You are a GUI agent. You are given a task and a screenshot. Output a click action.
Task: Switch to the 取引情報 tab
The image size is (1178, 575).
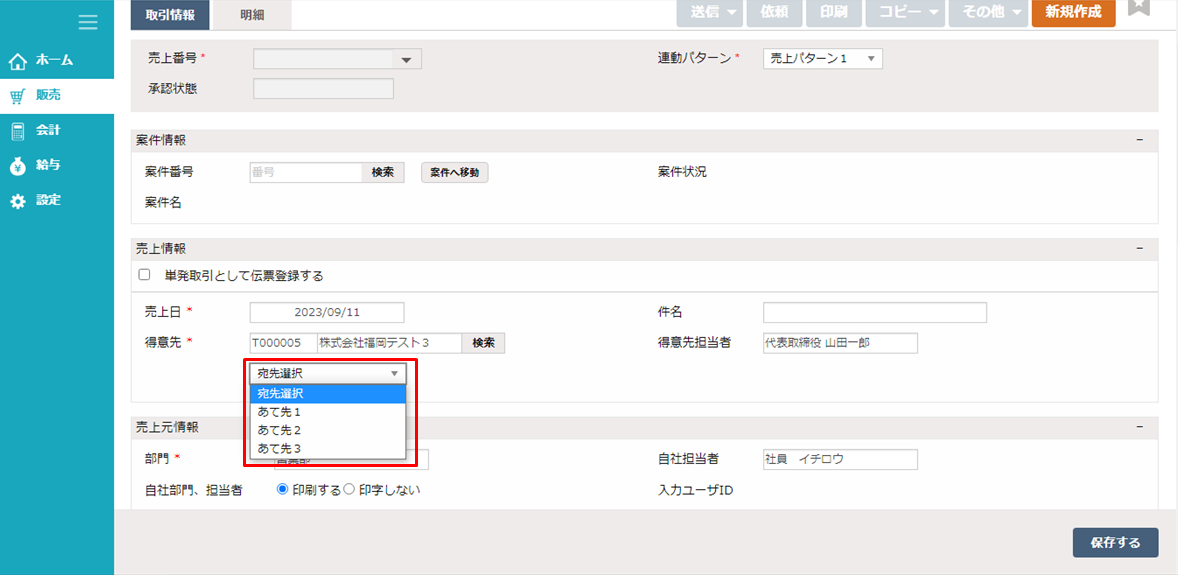(170, 13)
